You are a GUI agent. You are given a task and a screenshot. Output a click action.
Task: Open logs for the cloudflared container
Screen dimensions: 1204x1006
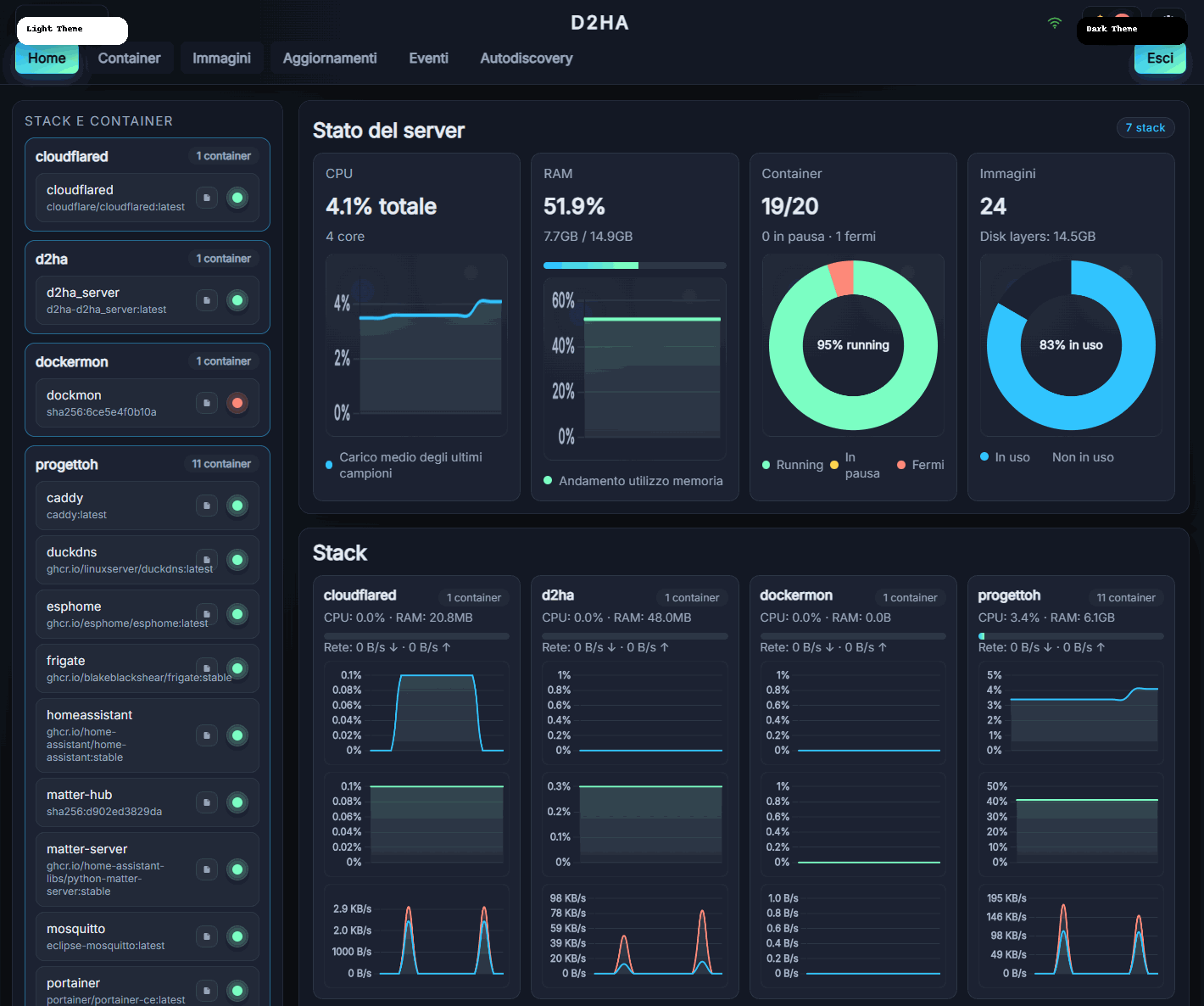coord(207,197)
